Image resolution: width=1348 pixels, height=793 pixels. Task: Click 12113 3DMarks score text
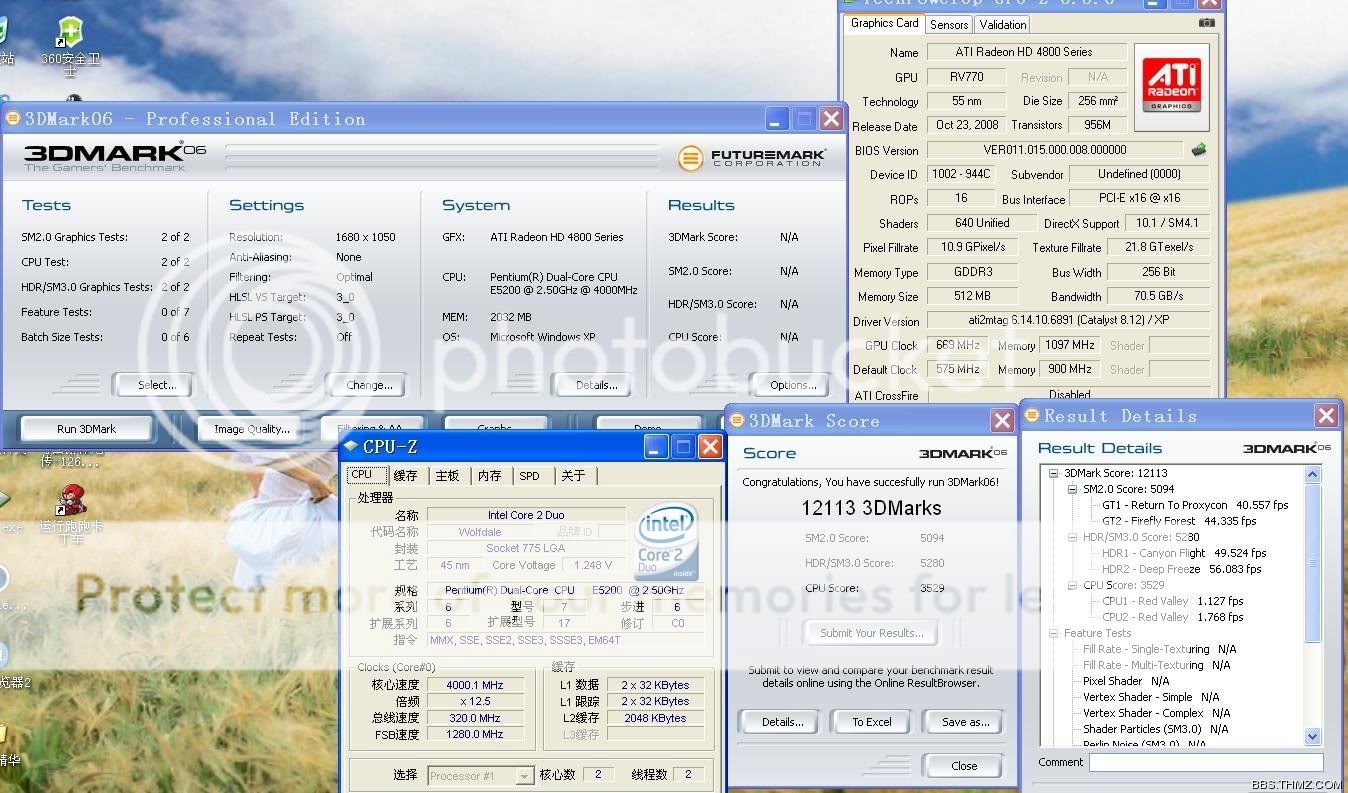click(871, 508)
